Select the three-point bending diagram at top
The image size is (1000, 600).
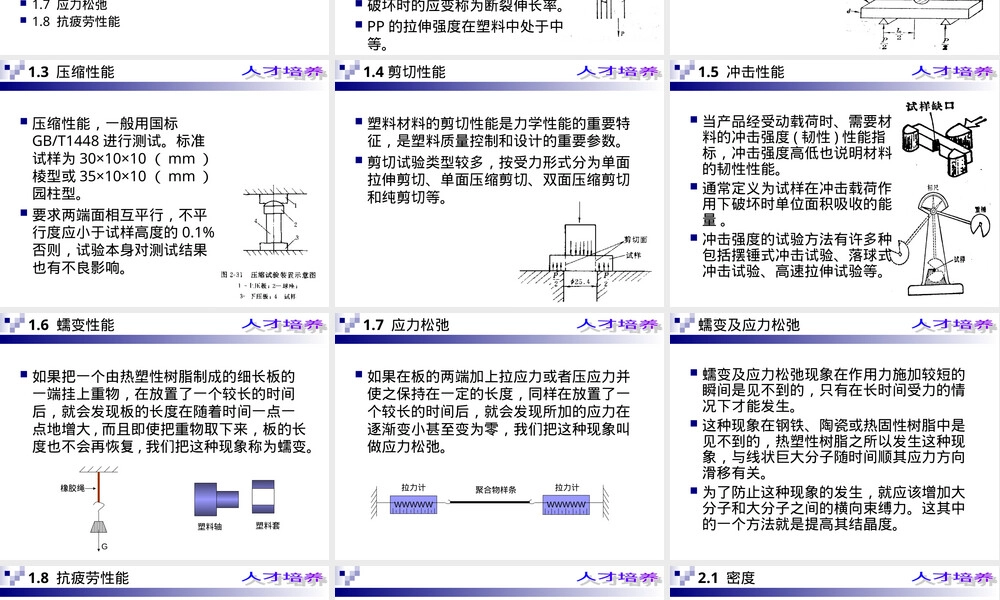(916, 24)
